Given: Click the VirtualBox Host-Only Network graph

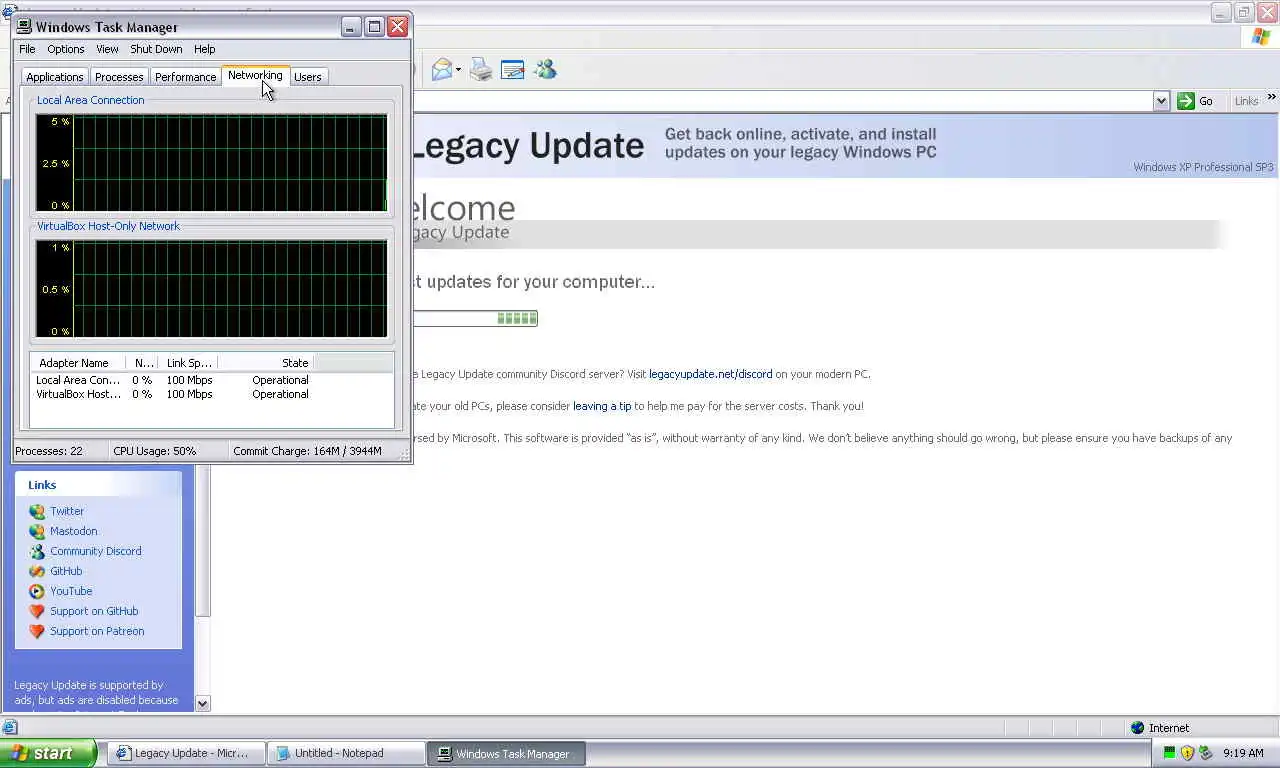Looking at the screenshot, I should [x=211, y=289].
